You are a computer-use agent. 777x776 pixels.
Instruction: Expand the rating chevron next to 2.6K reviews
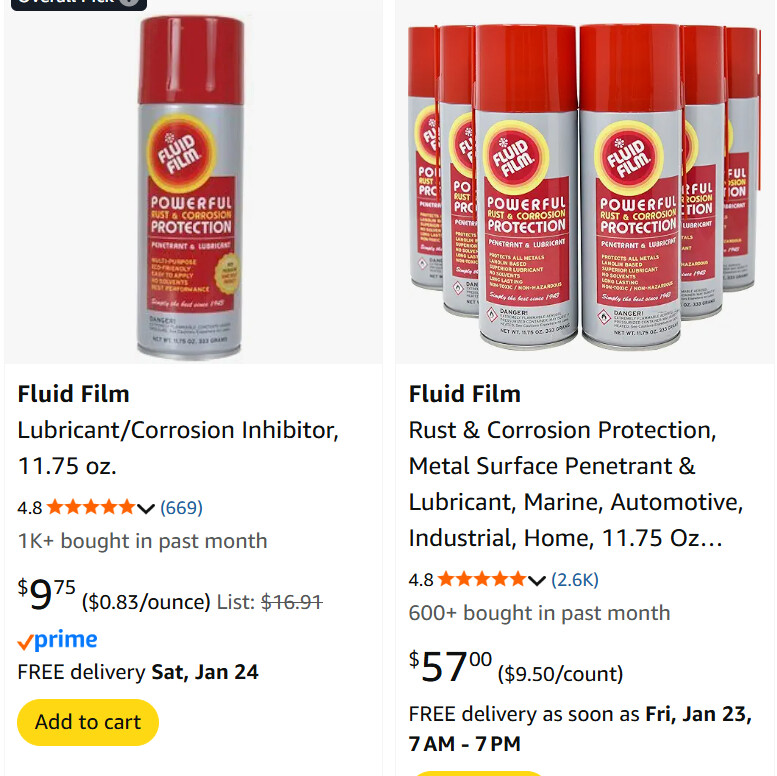[537, 580]
